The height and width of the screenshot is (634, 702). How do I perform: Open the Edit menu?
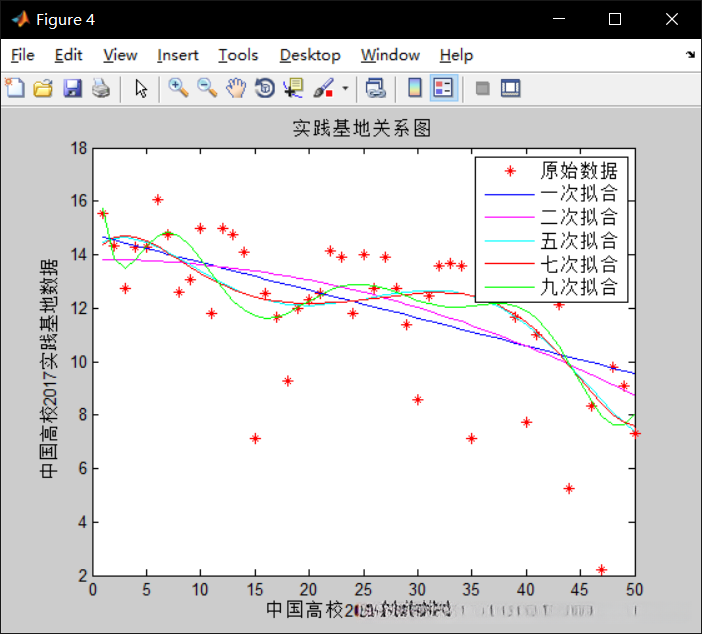68,55
